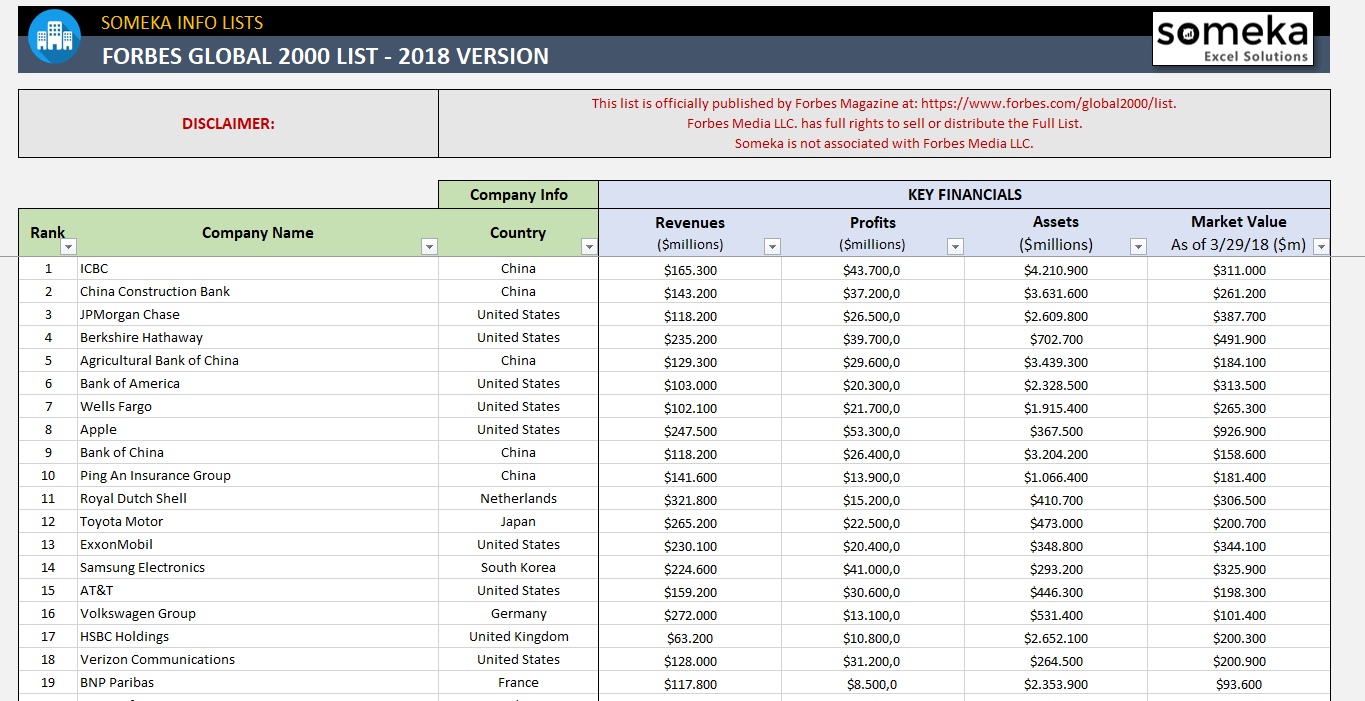Screen dimensions: 1365x701
Task: Select the DISCLAIMER: cell
Action: click(x=228, y=124)
